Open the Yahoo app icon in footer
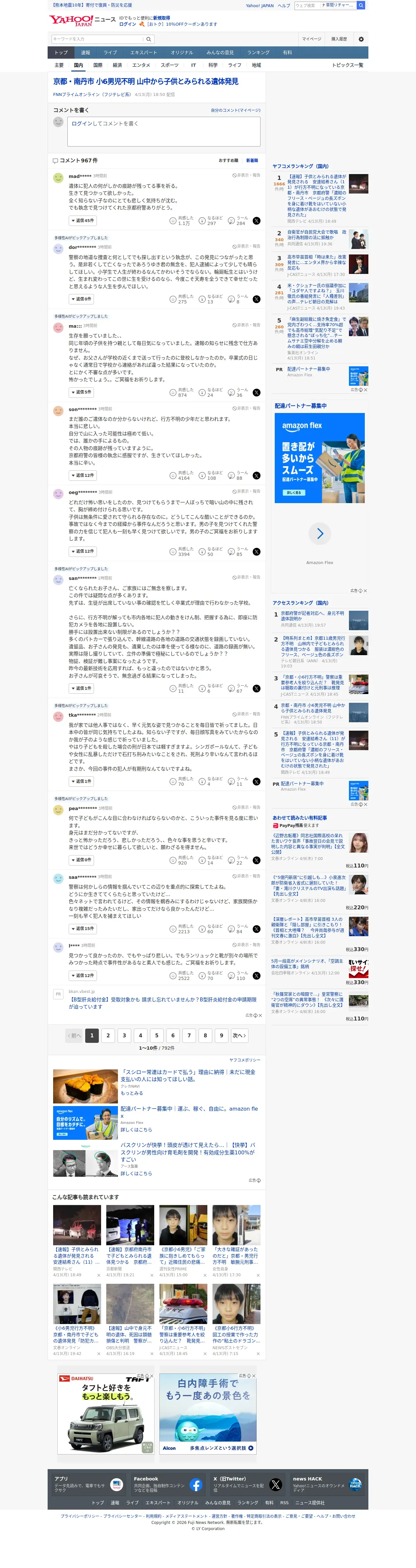 [x=116, y=1485]
